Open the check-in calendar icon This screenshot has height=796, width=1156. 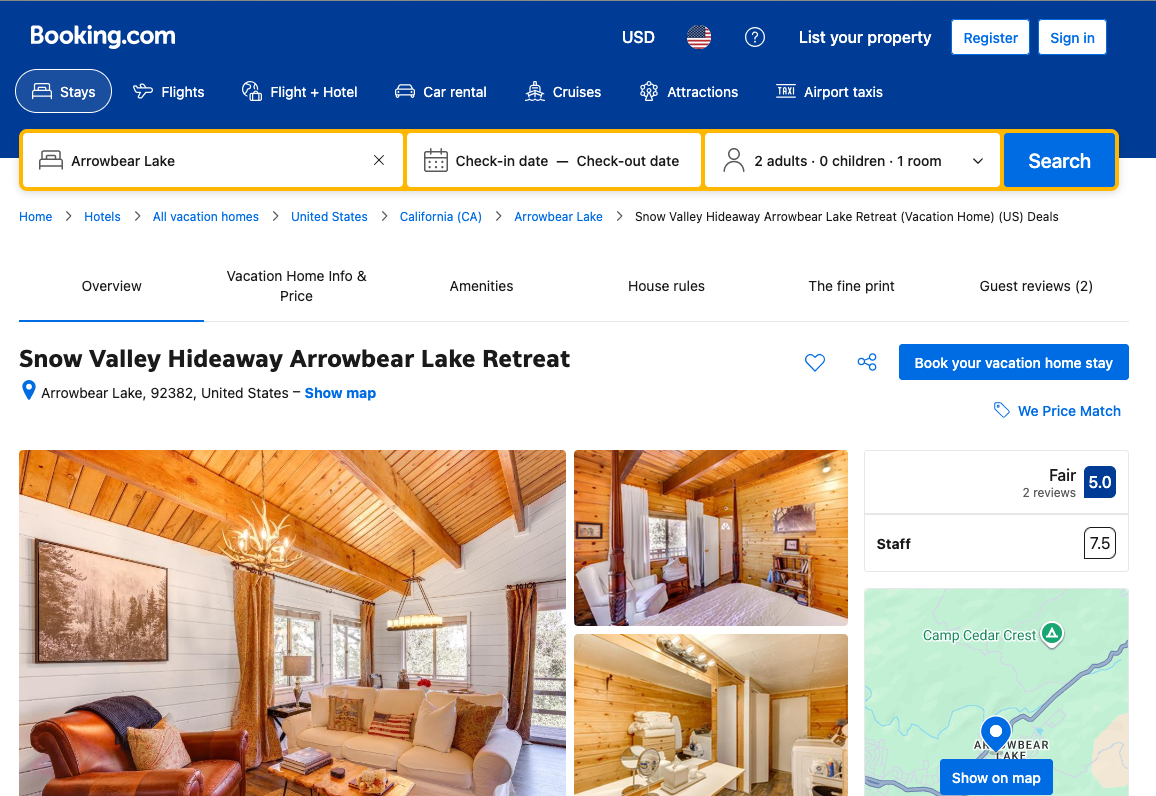coord(436,161)
